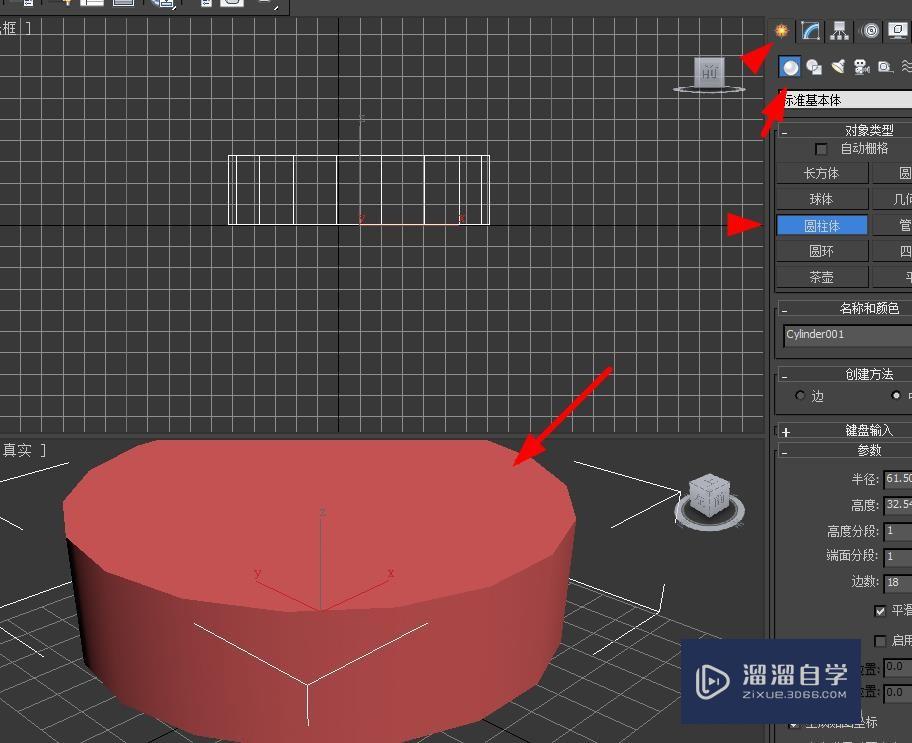The width and height of the screenshot is (912, 743).
Task: Click the 高度分段 height segments field
Action: [897, 531]
